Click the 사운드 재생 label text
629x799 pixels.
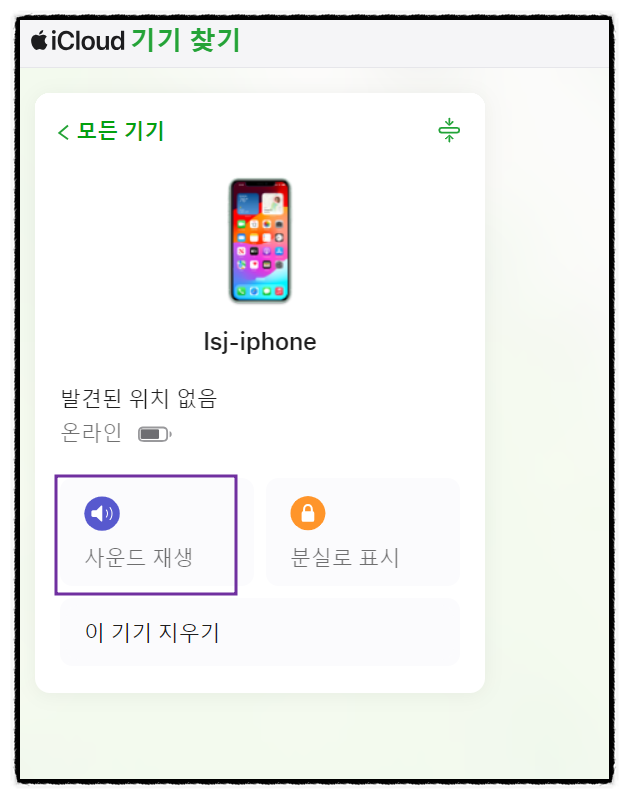pyautogui.click(x=139, y=557)
